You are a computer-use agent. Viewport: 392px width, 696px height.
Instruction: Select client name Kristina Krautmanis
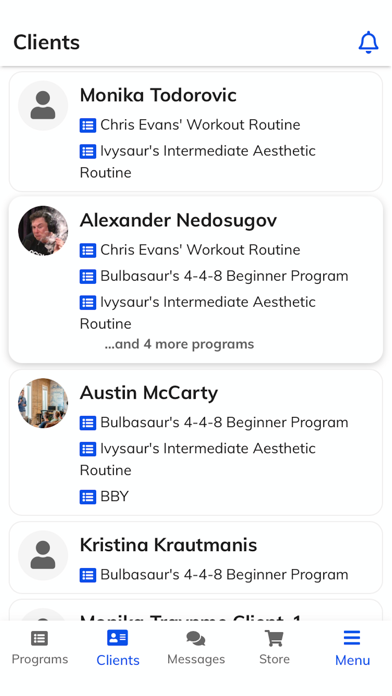coord(168,545)
